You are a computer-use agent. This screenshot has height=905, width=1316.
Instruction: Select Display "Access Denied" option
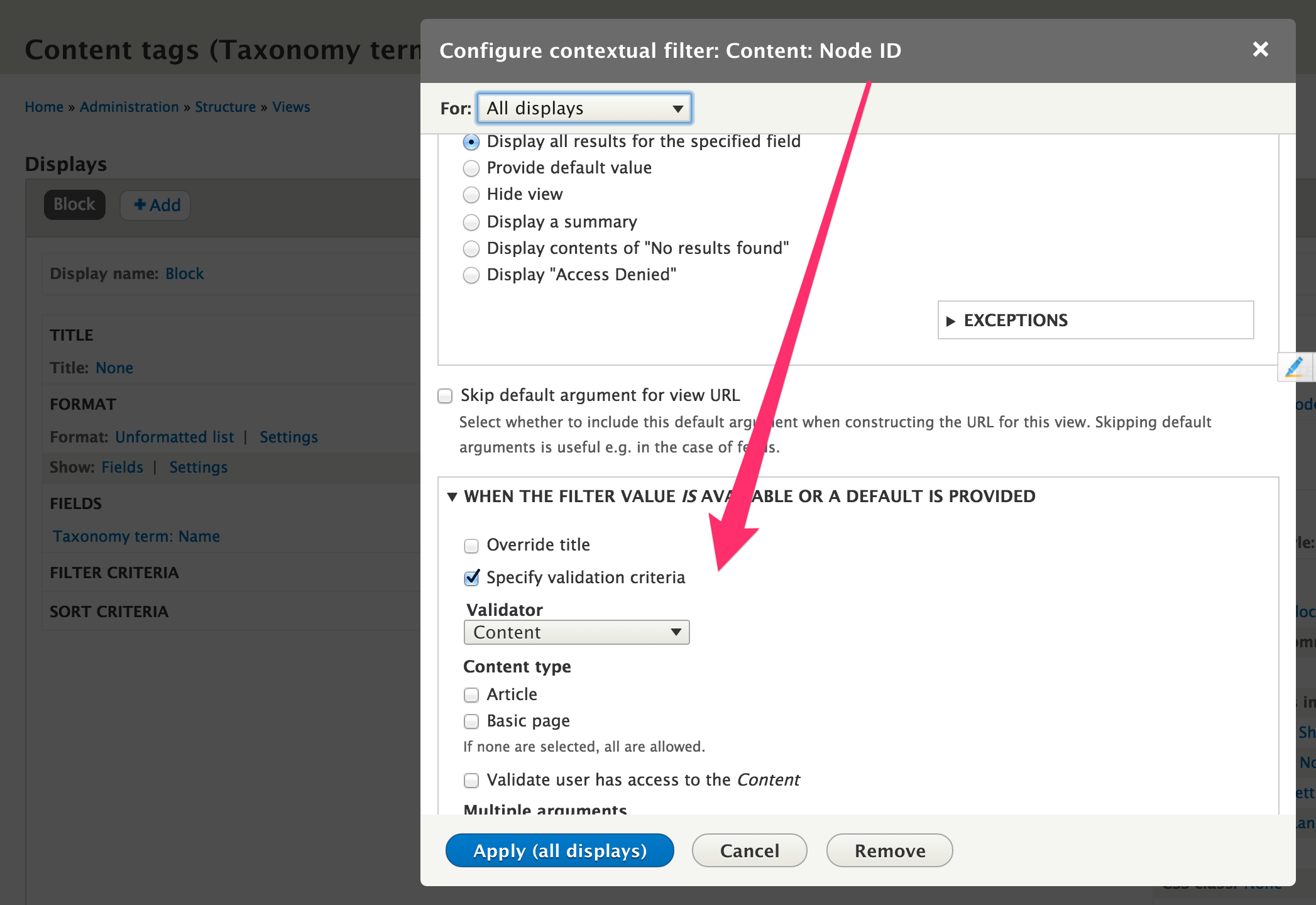click(x=471, y=275)
